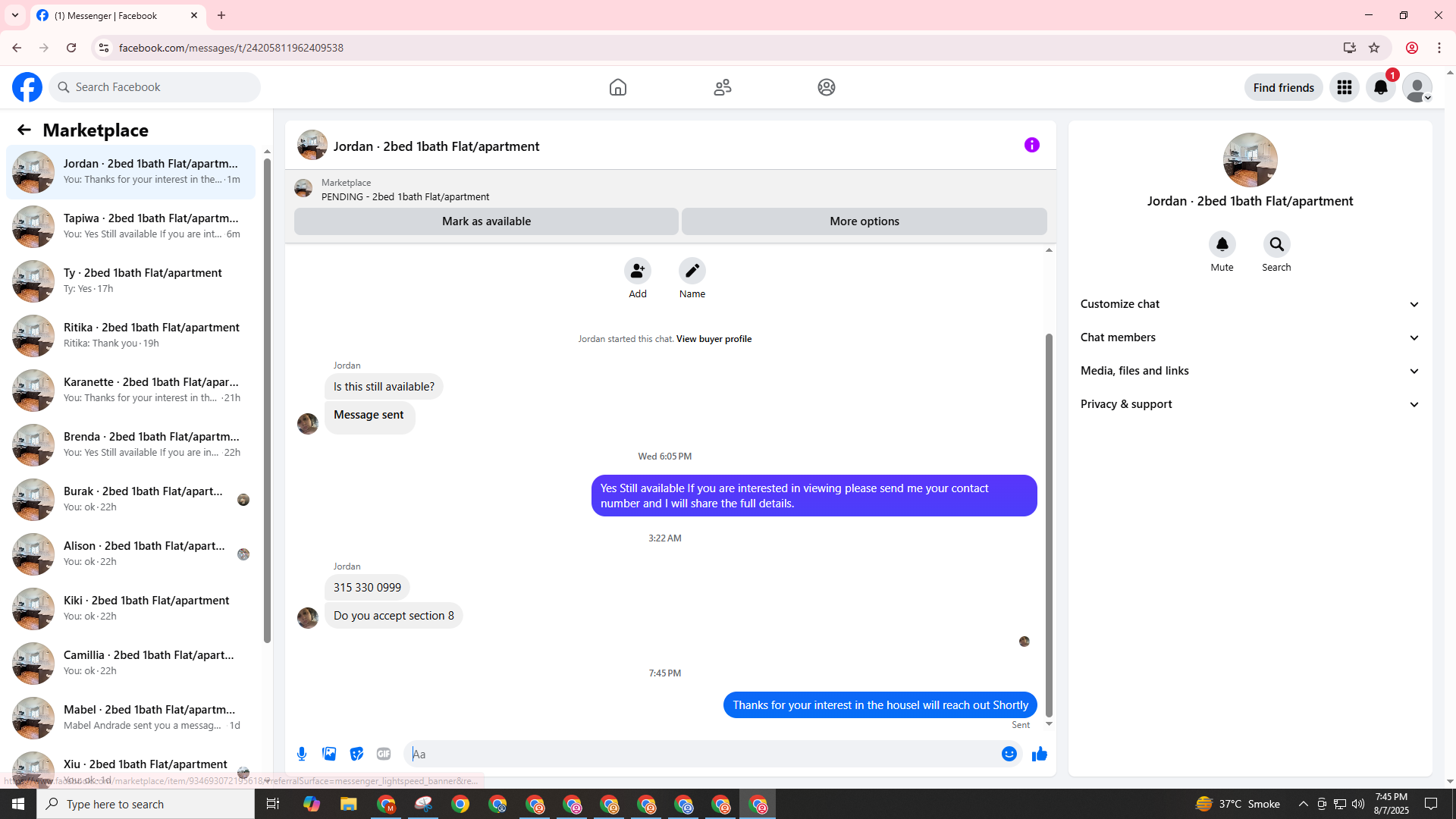1456x819 pixels.
Task: Reload the browser page
Action: click(71, 48)
